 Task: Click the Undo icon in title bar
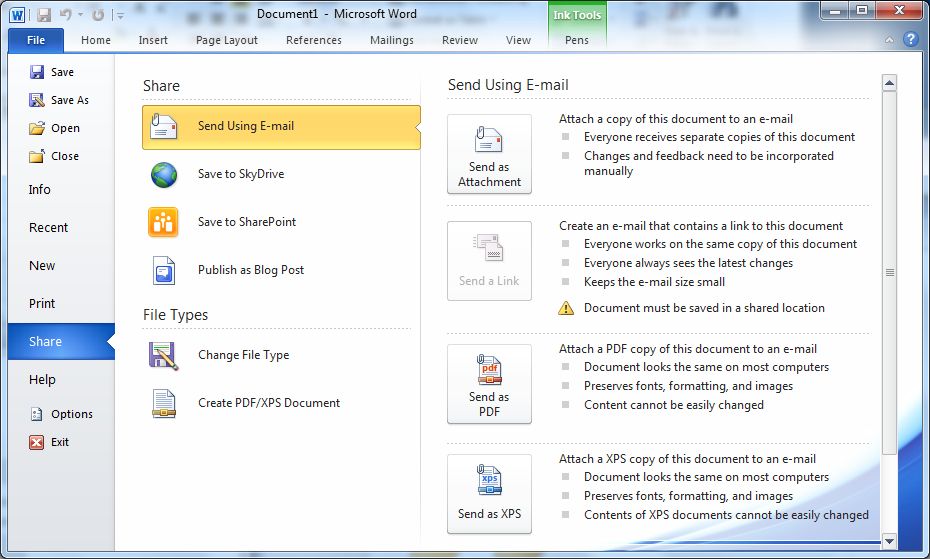66,15
